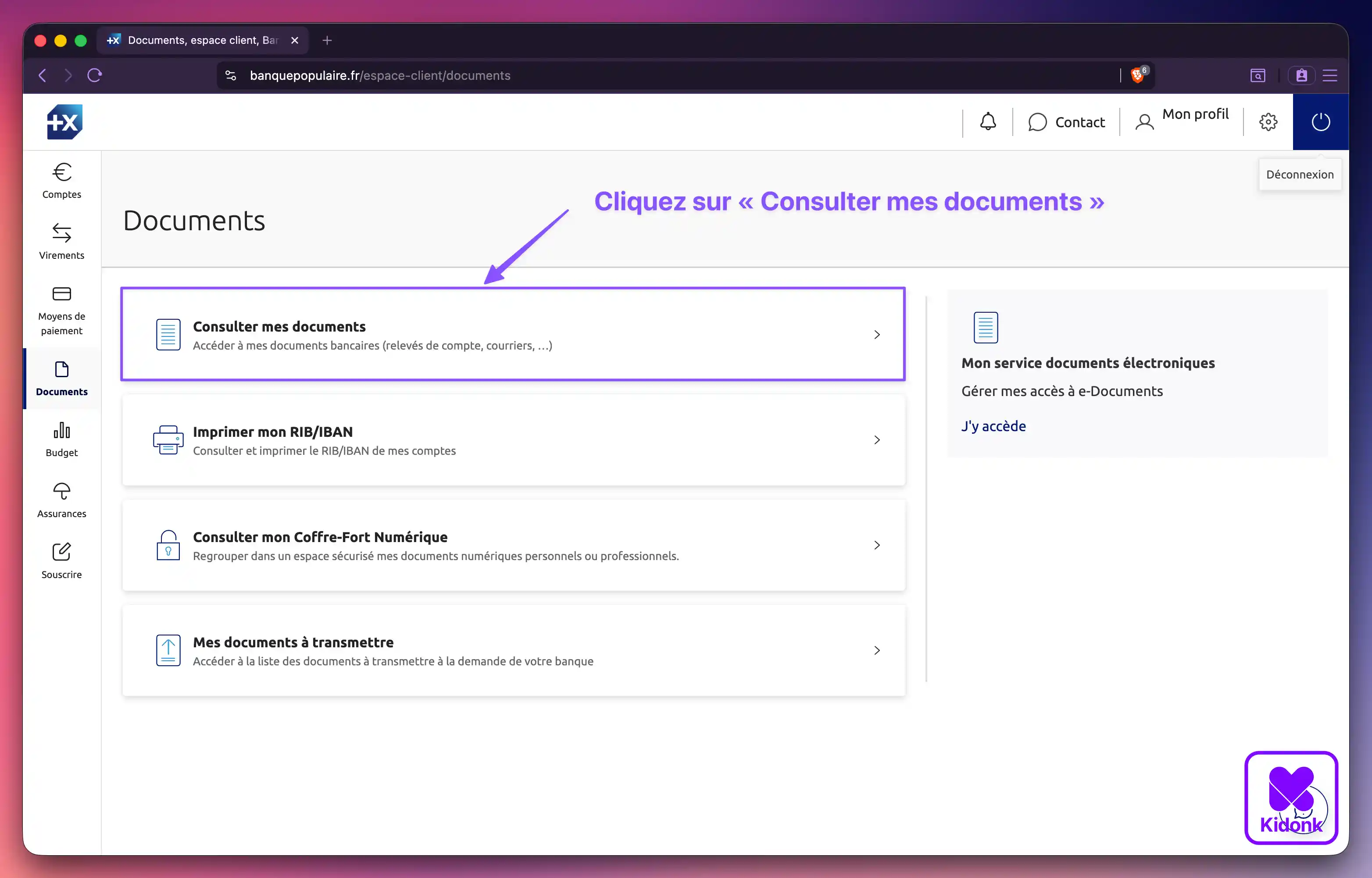Click the browser forward arrow
The height and width of the screenshot is (878, 1372).
click(x=68, y=75)
